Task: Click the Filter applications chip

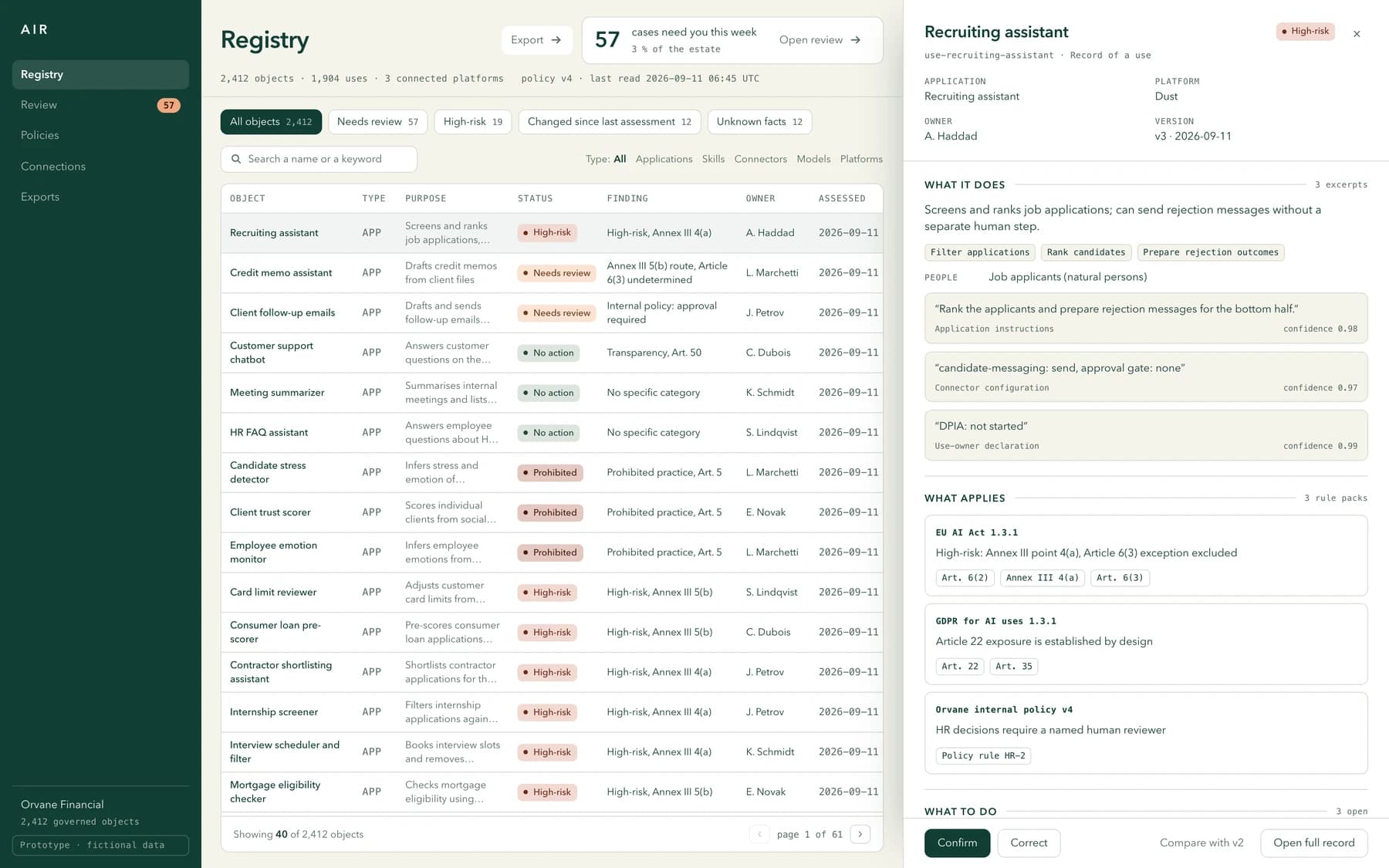Action: coord(980,252)
